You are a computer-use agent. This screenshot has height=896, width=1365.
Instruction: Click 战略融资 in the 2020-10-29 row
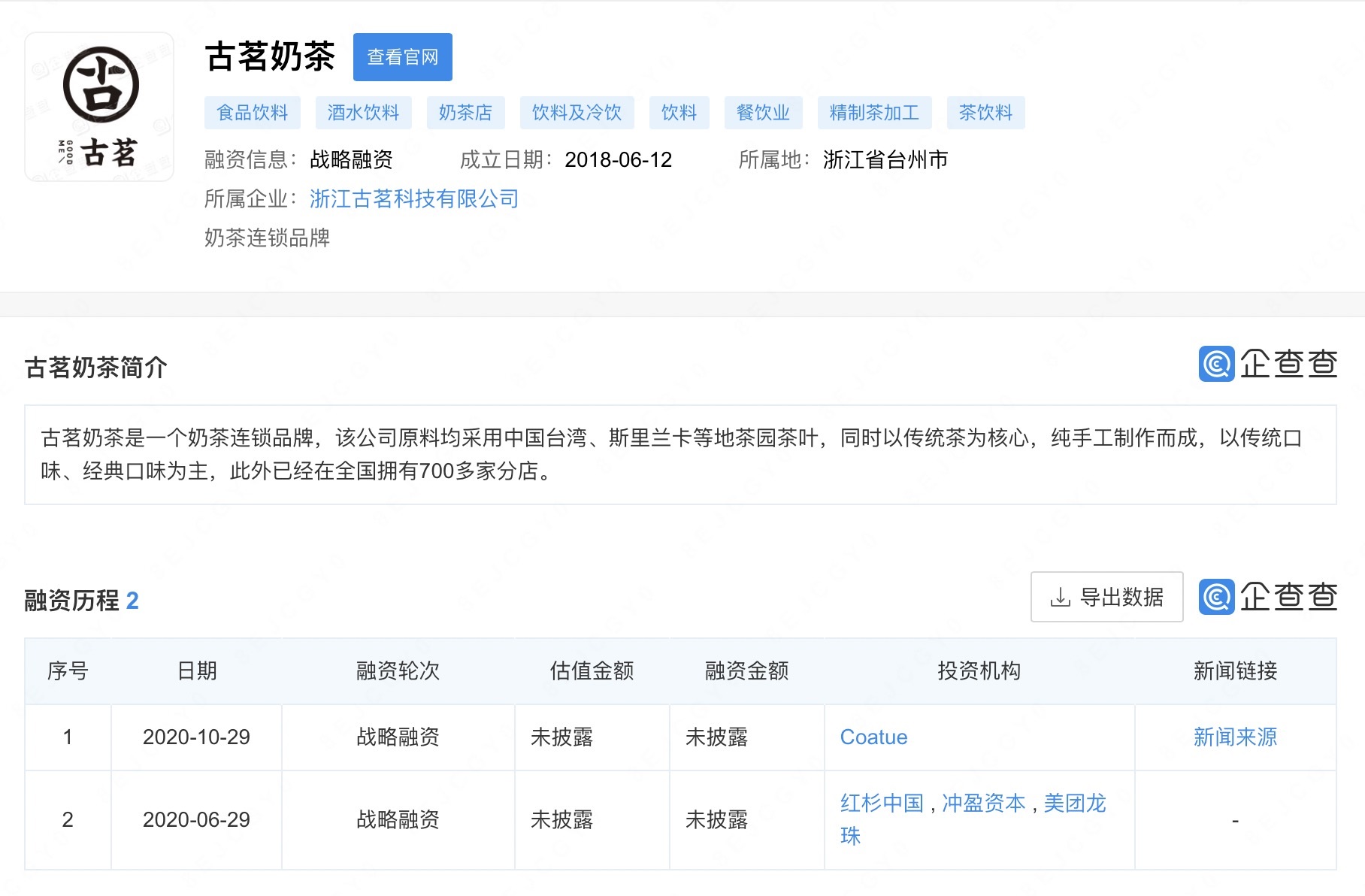tap(398, 737)
